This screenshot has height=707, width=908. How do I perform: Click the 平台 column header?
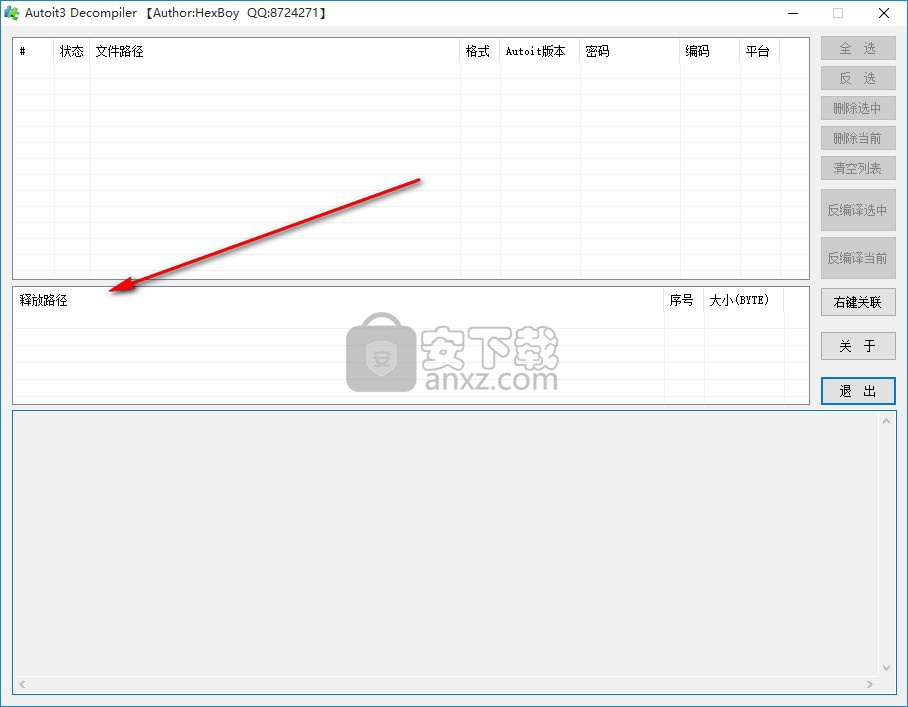coord(758,52)
